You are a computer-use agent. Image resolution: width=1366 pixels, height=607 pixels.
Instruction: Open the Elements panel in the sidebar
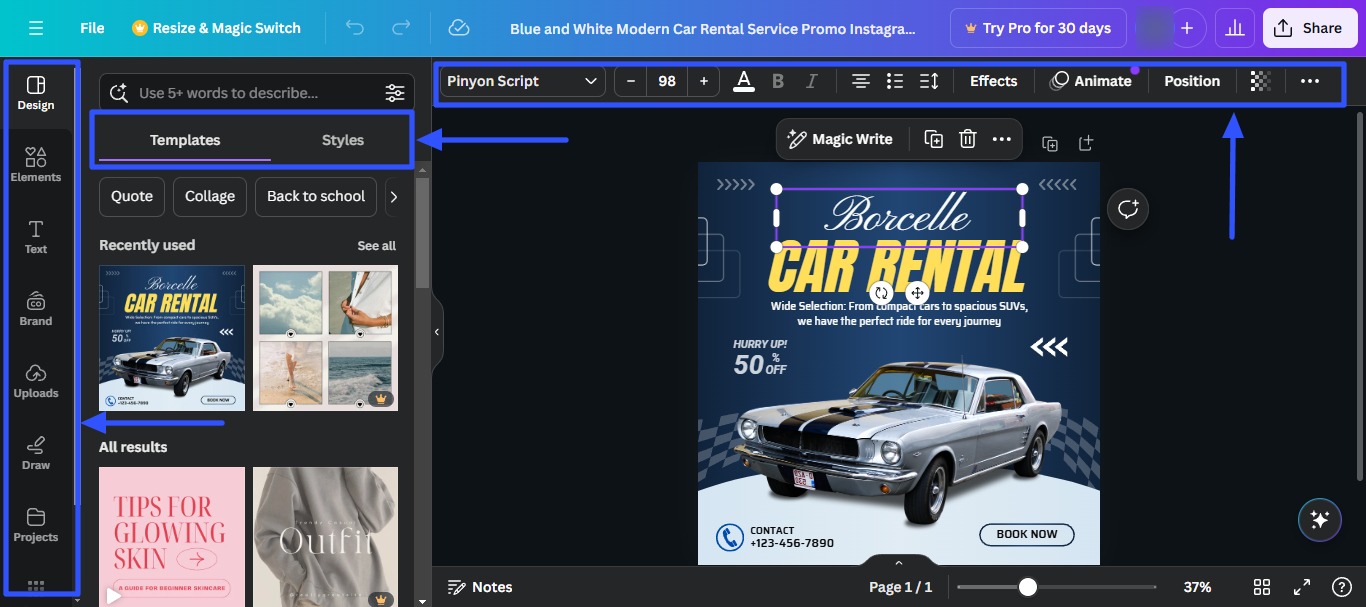36,165
